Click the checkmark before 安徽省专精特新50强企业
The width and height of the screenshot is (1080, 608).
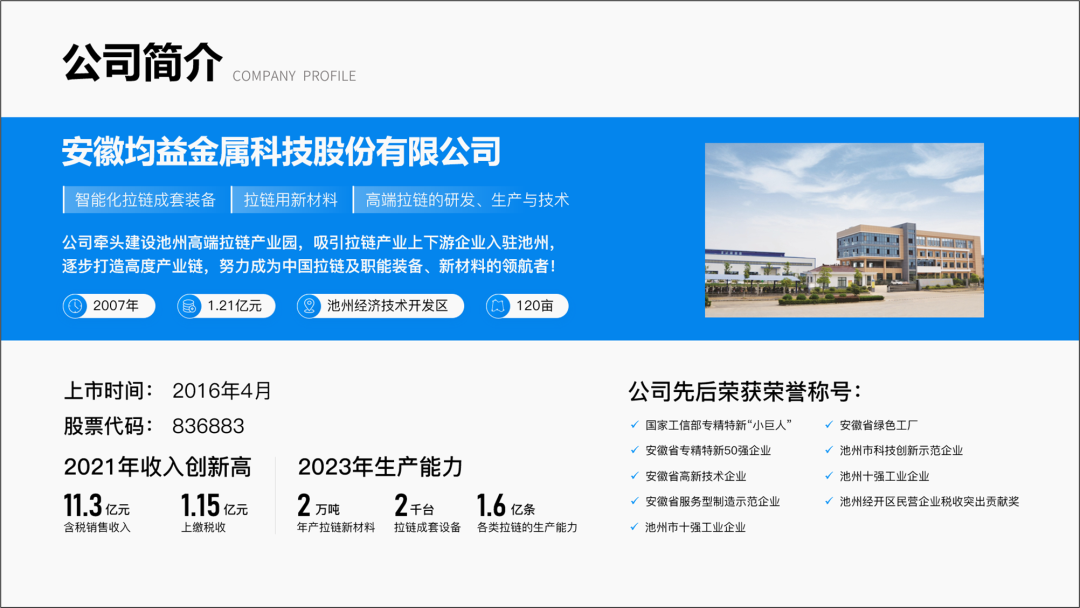click(x=634, y=450)
